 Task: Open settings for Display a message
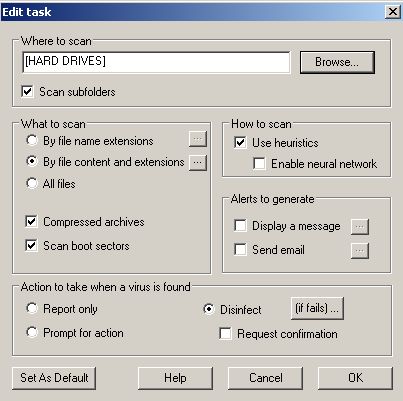click(360, 227)
